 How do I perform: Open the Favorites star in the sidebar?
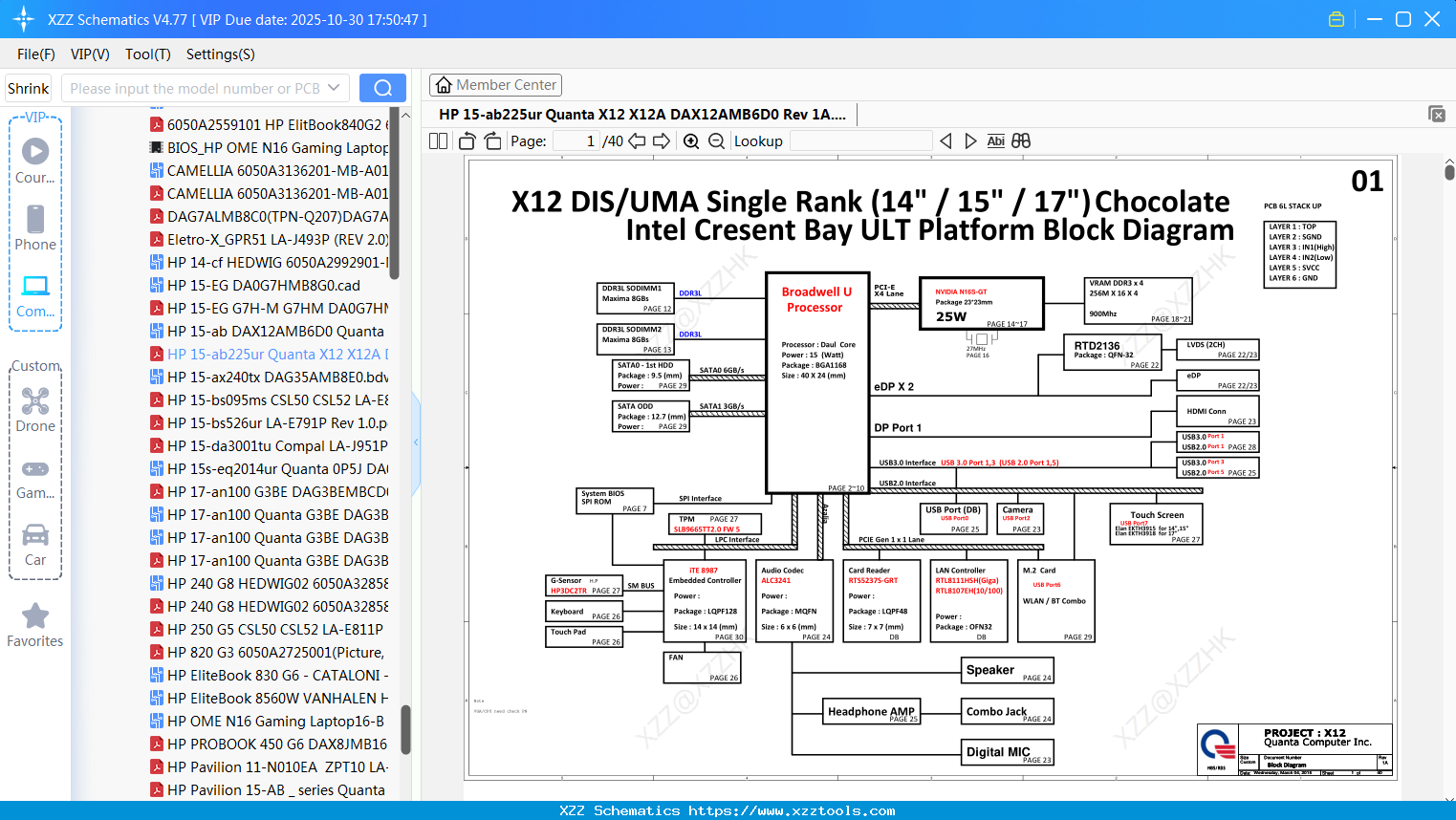[35, 625]
